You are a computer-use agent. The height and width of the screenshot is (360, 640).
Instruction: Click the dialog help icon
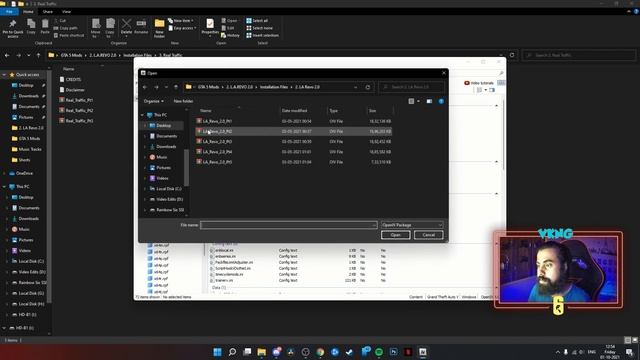441,101
